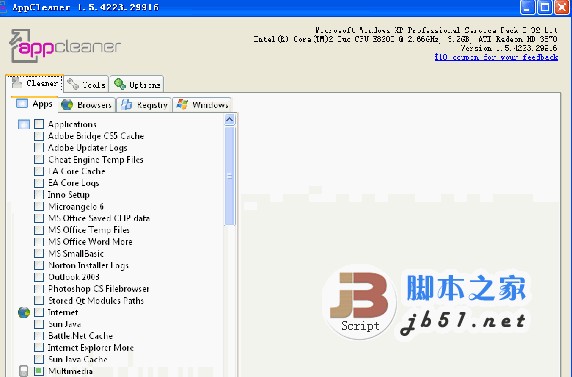
Task: Click the window icon on the Apps tab
Action: 22,104
